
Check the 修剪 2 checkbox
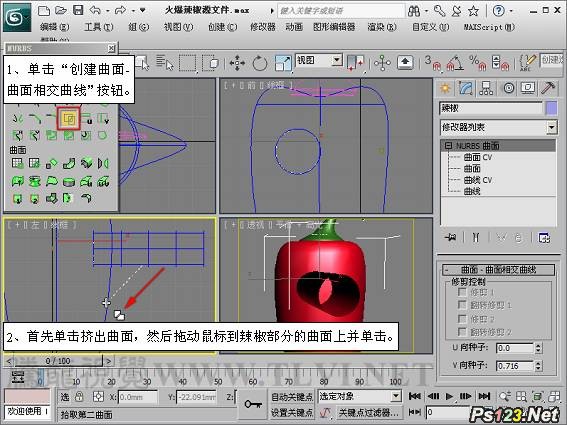[x=462, y=319]
